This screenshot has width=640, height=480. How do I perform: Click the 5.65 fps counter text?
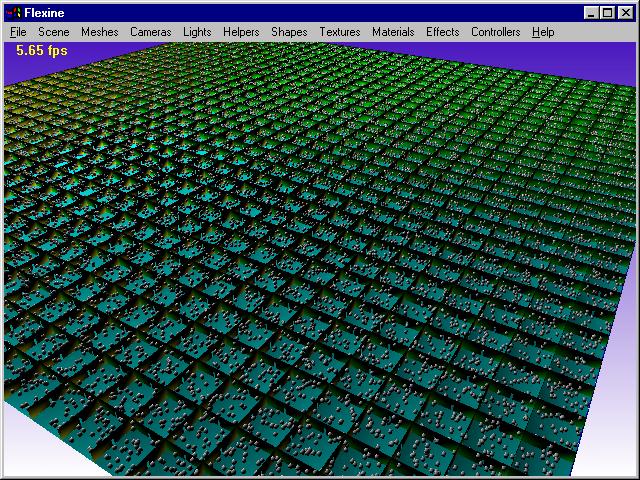point(42,51)
